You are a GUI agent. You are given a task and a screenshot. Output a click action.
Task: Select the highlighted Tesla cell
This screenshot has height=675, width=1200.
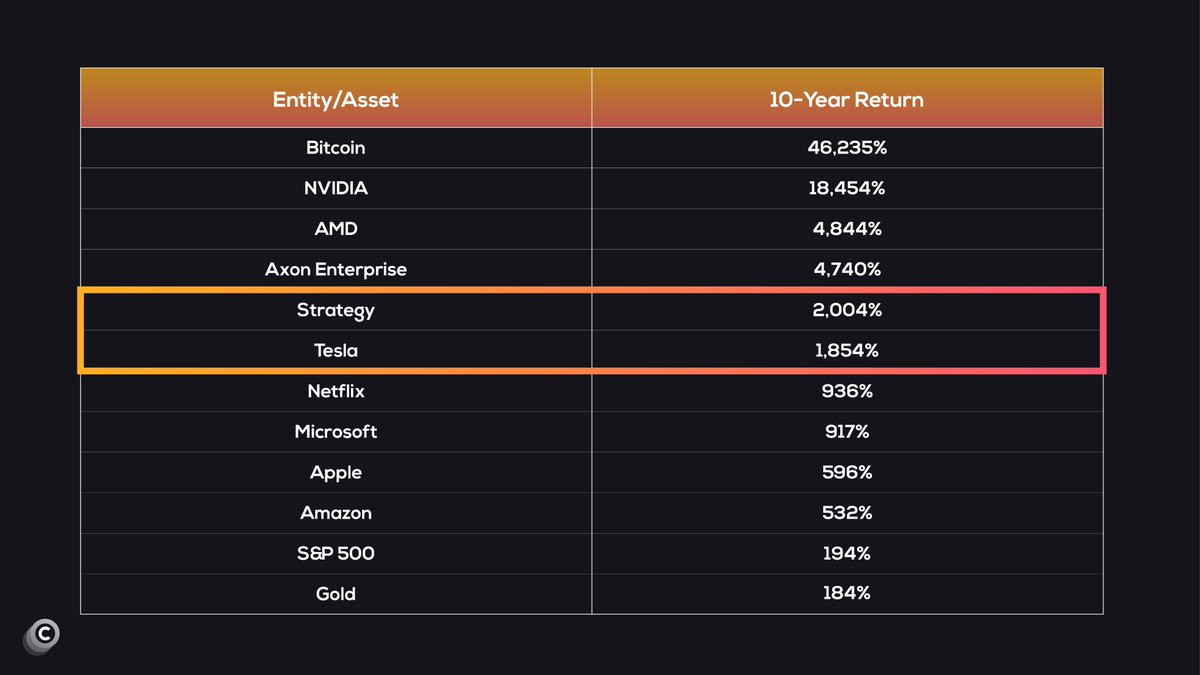pyautogui.click(x=336, y=351)
